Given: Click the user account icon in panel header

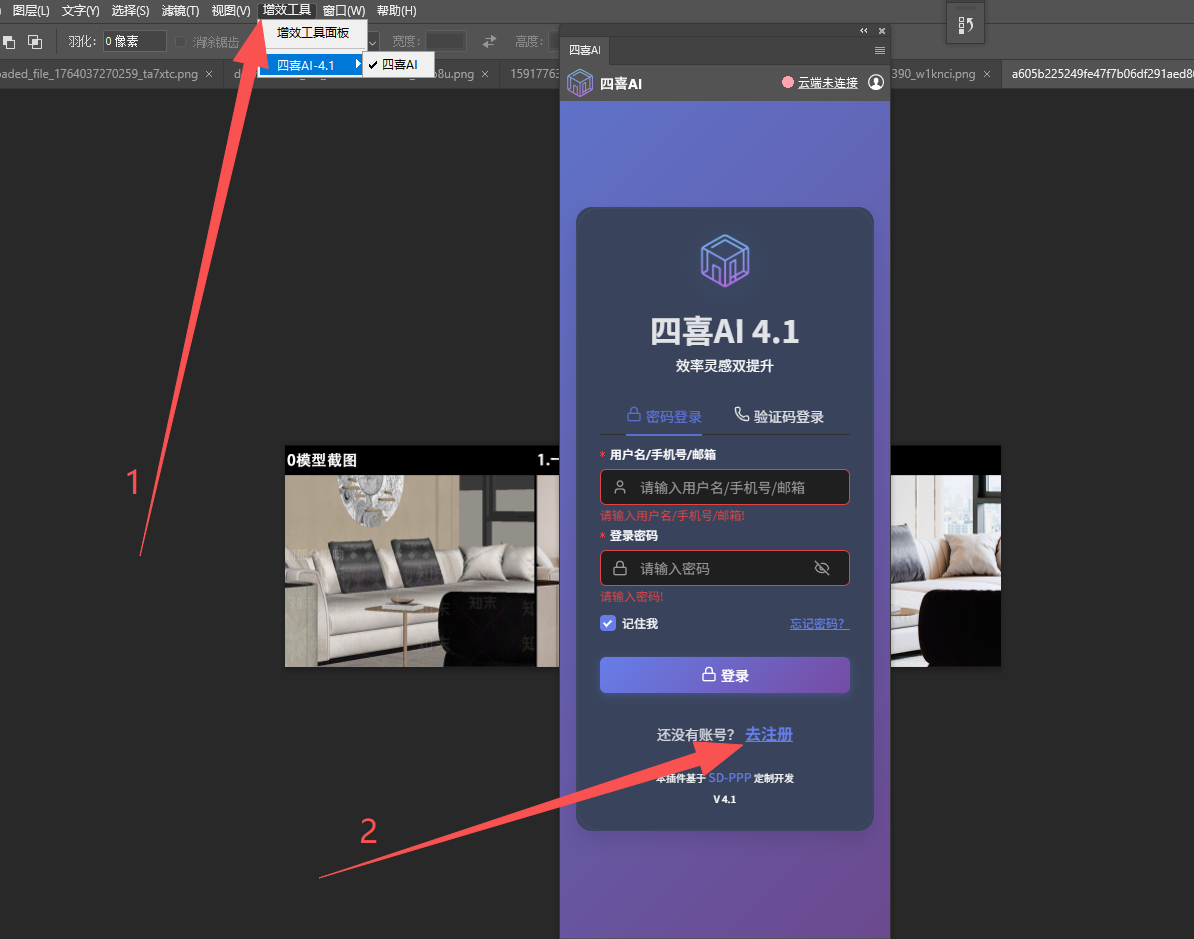Looking at the screenshot, I should 876,83.
